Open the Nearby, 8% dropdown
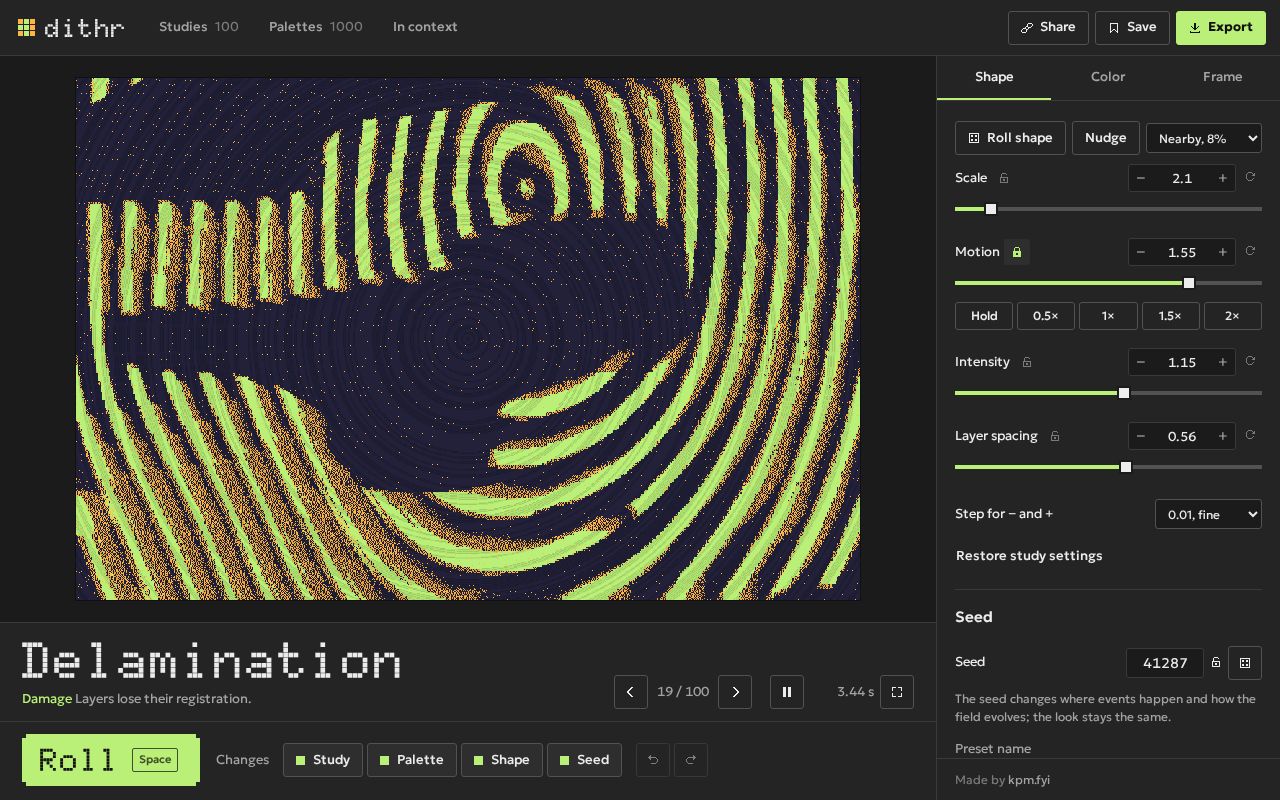Screen dimensions: 1280x800 [x=1204, y=138]
